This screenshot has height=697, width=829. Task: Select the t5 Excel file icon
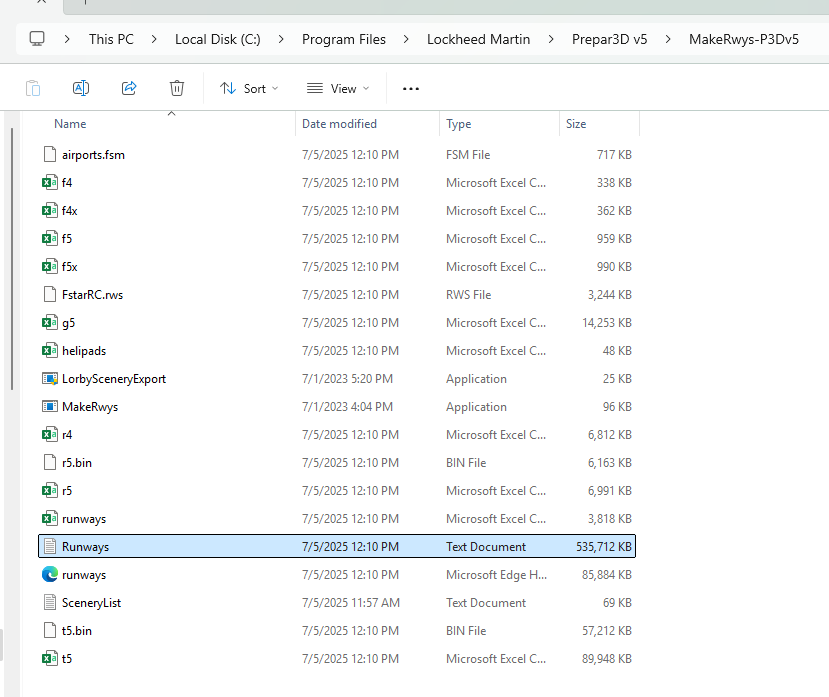click(50, 658)
